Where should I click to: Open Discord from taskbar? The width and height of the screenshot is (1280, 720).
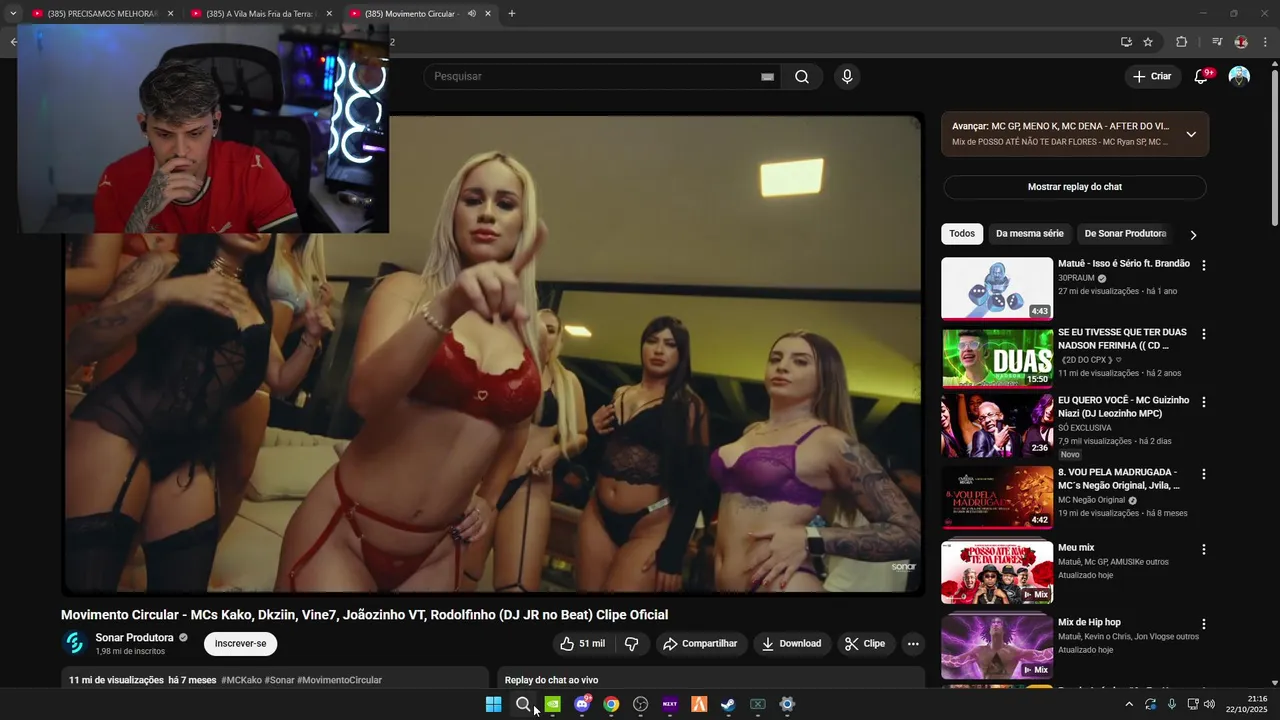click(582, 704)
